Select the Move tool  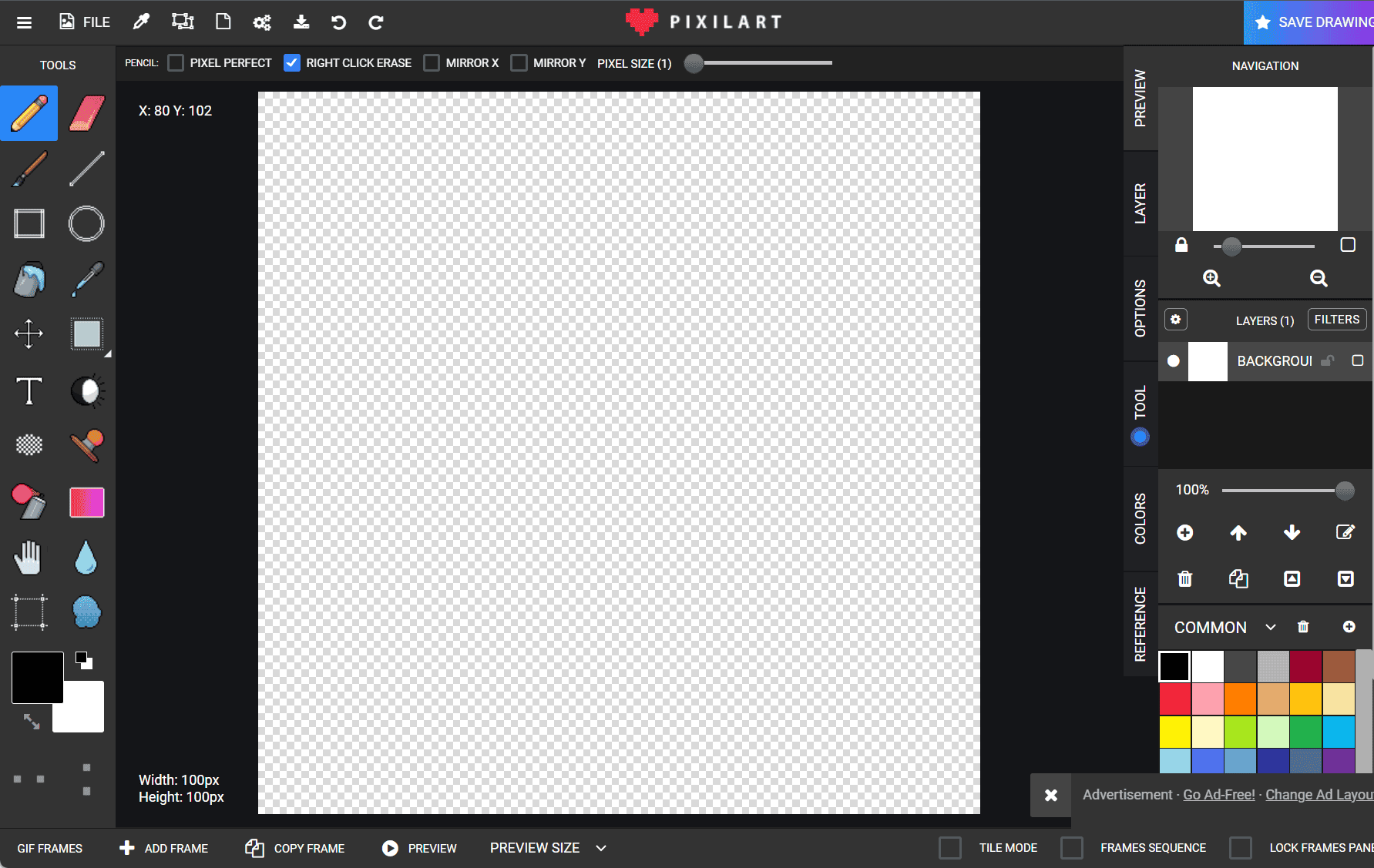29,334
